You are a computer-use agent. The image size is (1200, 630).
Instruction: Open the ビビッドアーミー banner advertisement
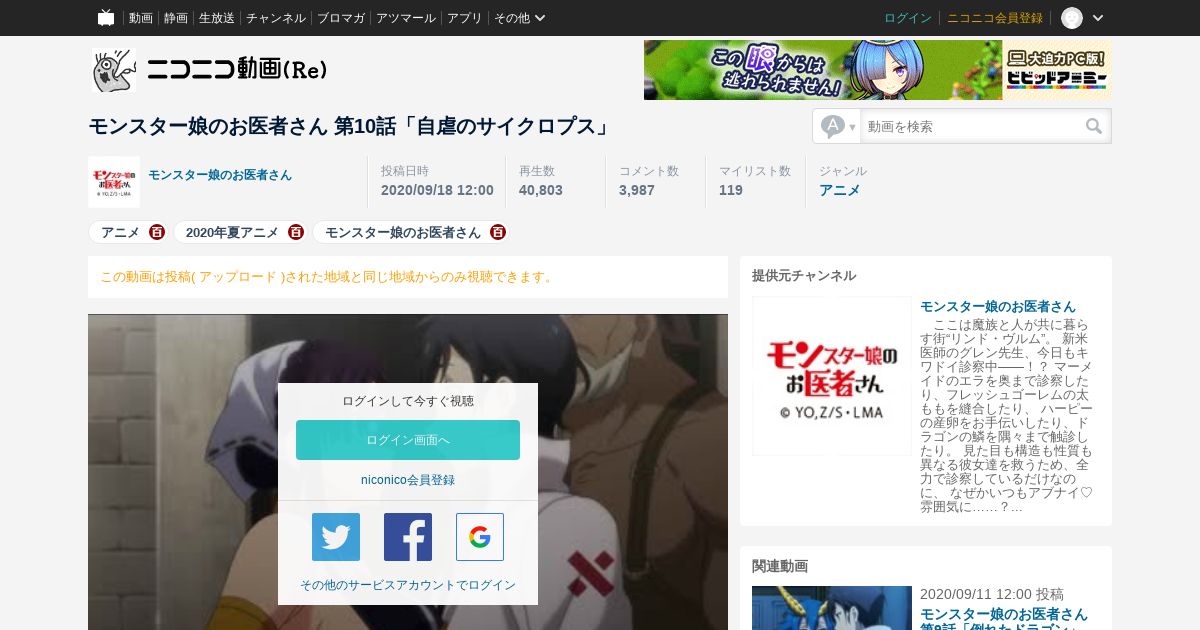click(878, 70)
